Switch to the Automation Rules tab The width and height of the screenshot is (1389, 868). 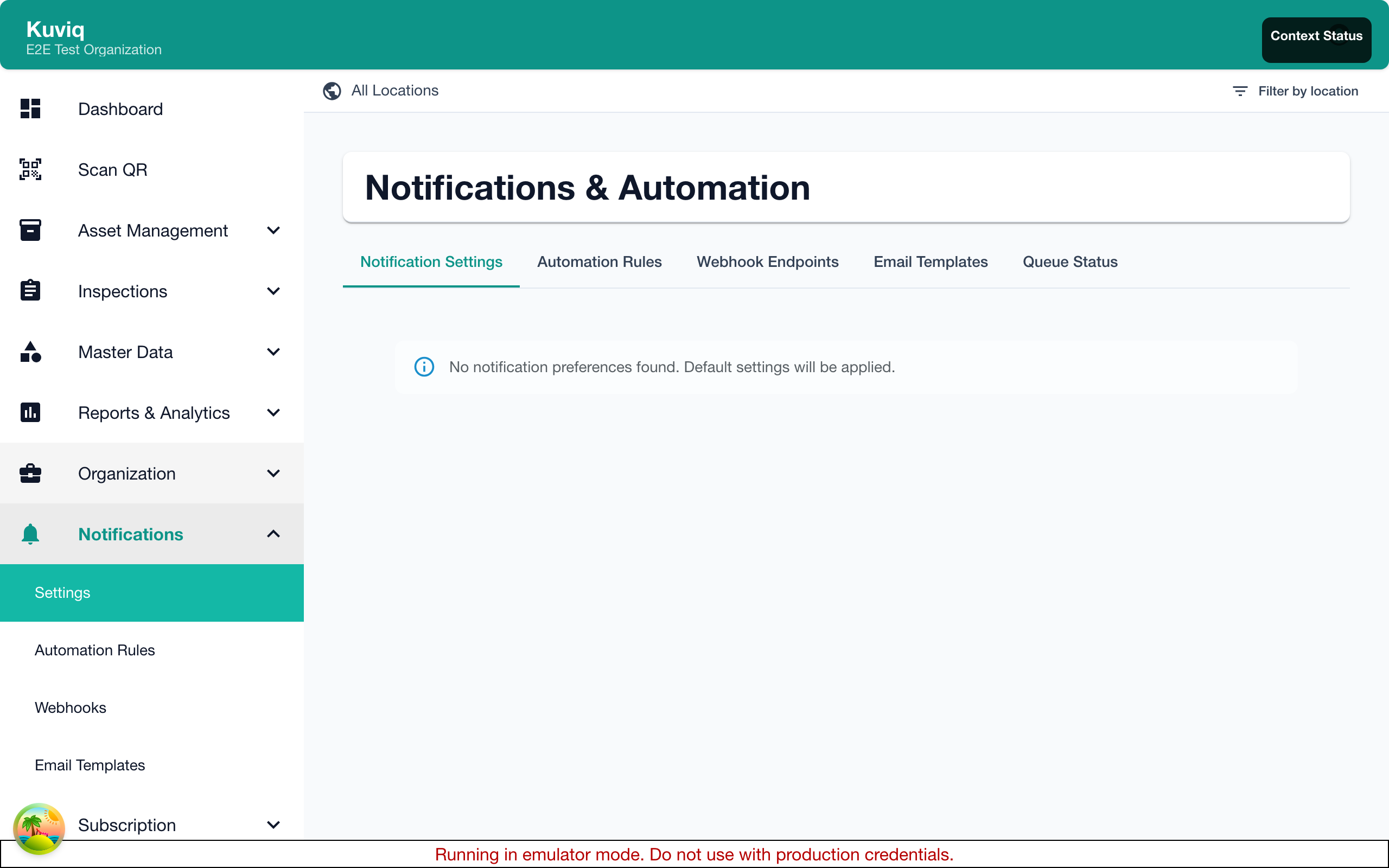point(599,262)
